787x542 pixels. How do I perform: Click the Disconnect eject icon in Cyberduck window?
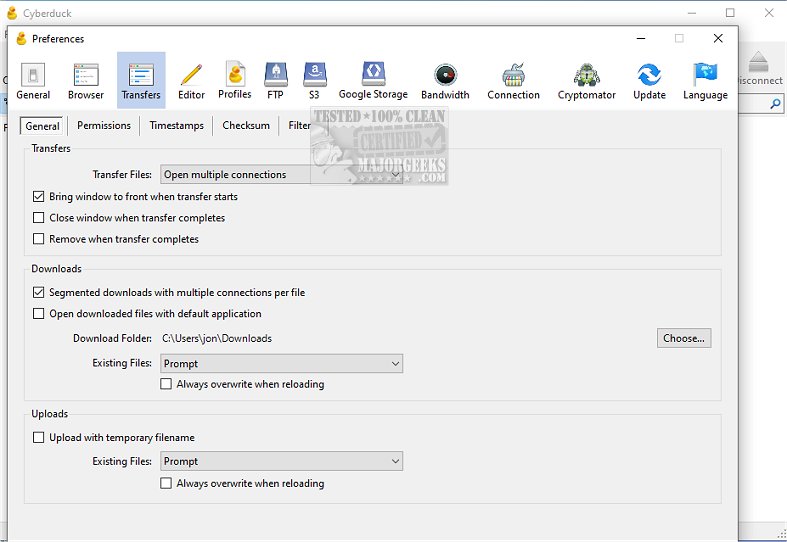[x=758, y=62]
